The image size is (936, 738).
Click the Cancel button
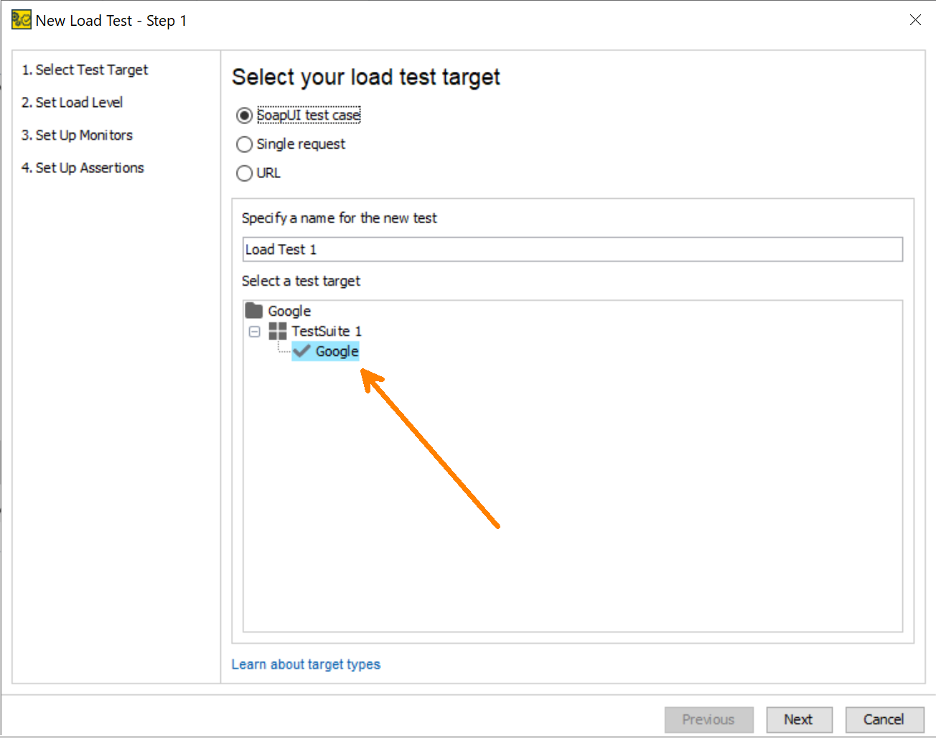tap(884, 719)
